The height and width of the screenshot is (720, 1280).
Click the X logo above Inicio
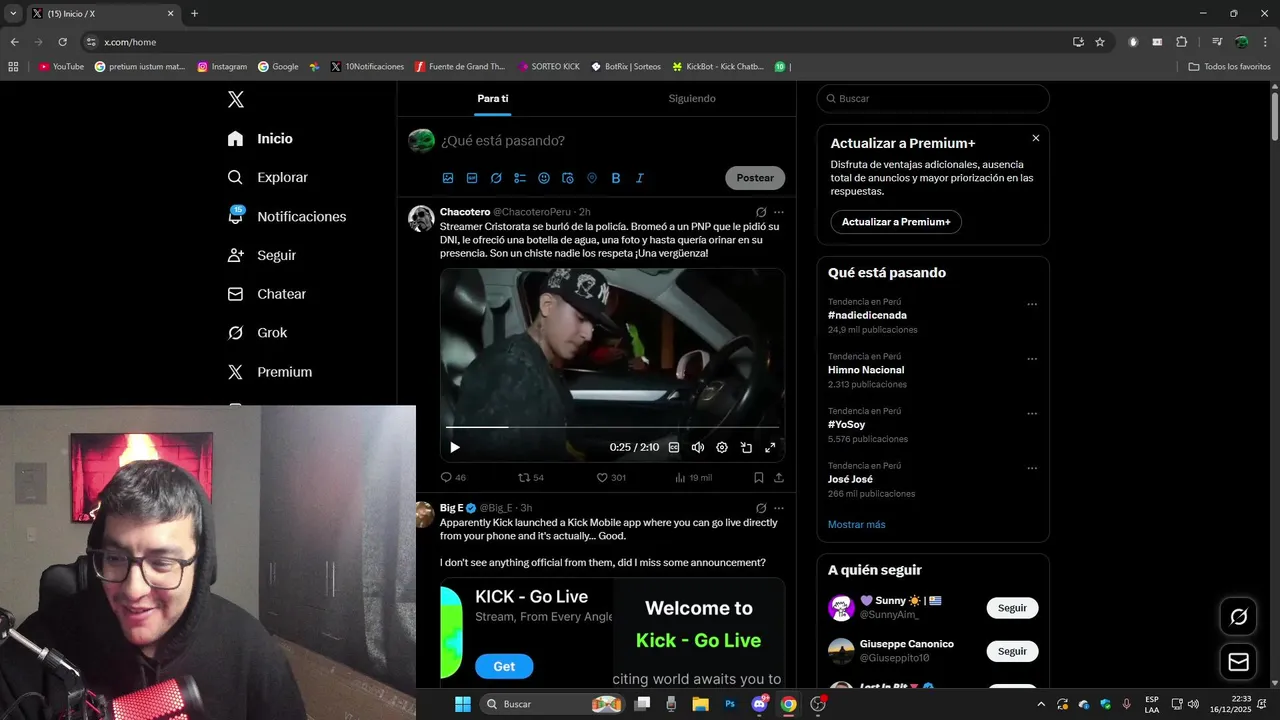pyautogui.click(x=236, y=99)
